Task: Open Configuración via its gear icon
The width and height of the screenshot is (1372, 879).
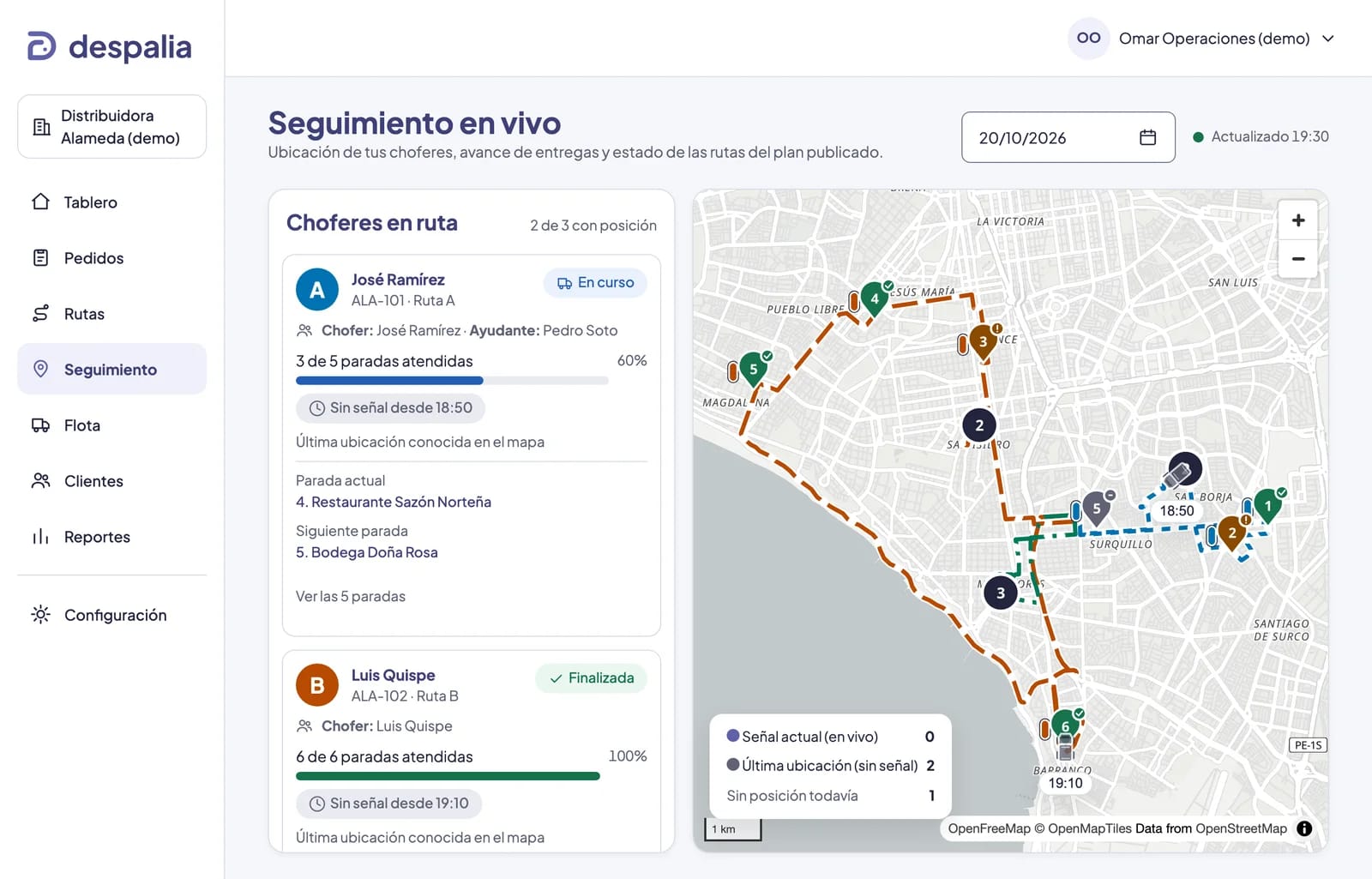Action: pos(40,615)
